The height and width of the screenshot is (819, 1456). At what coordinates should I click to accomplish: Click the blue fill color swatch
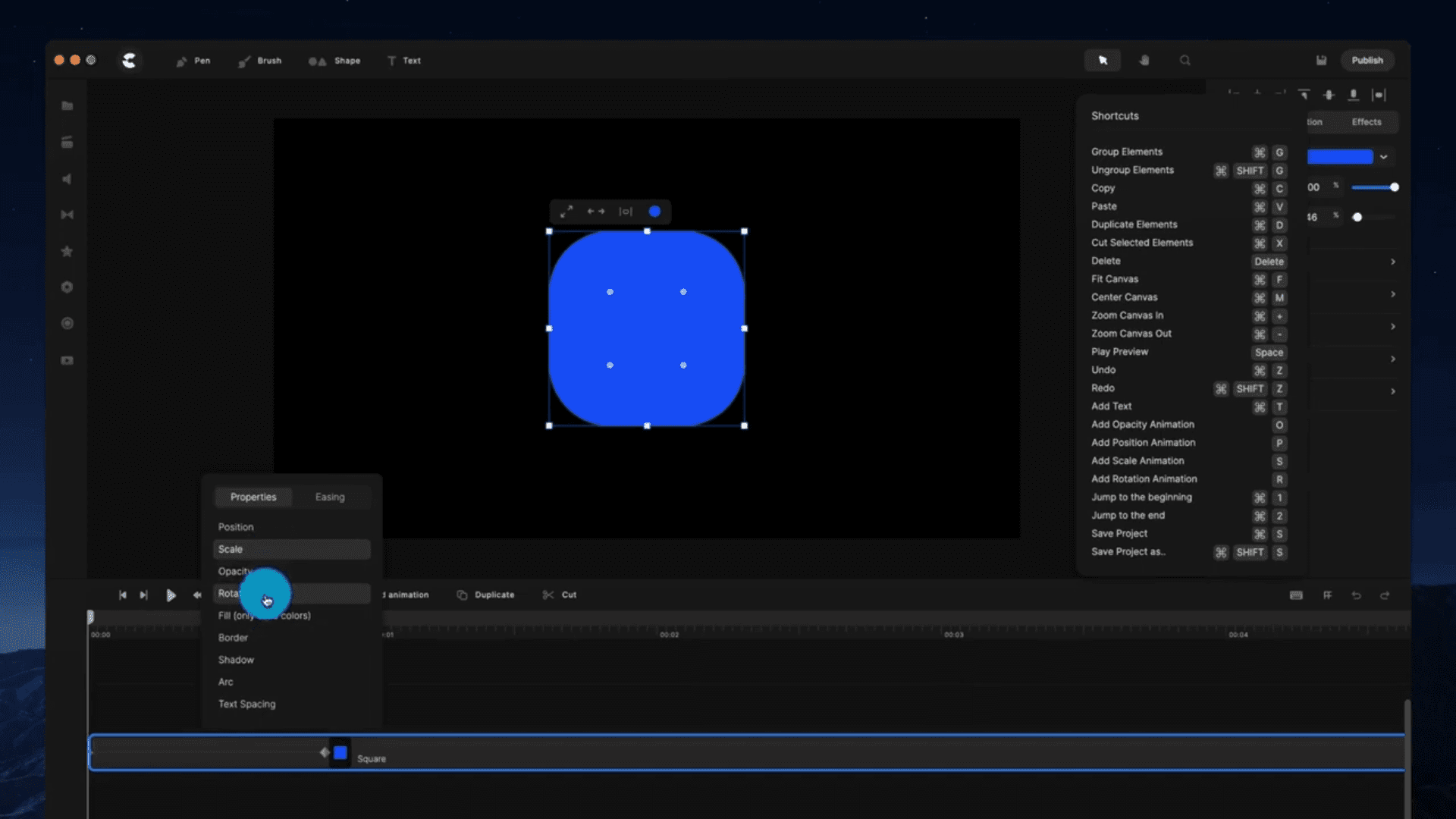coord(1339,157)
